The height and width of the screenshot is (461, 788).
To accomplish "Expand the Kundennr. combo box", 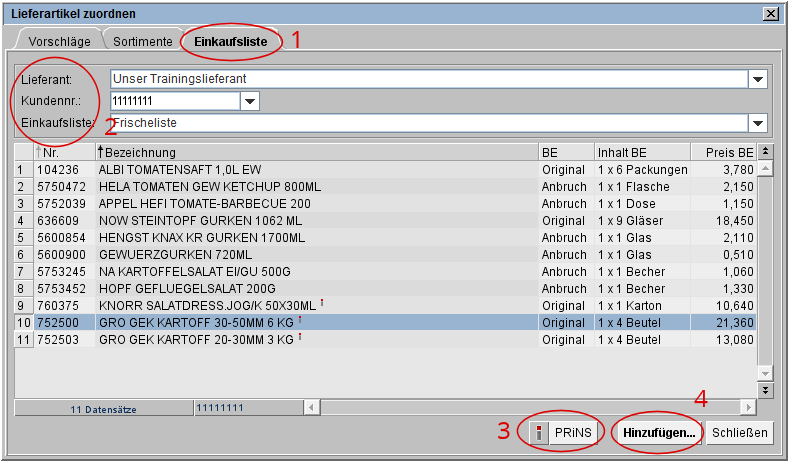I will pos(250,101).
